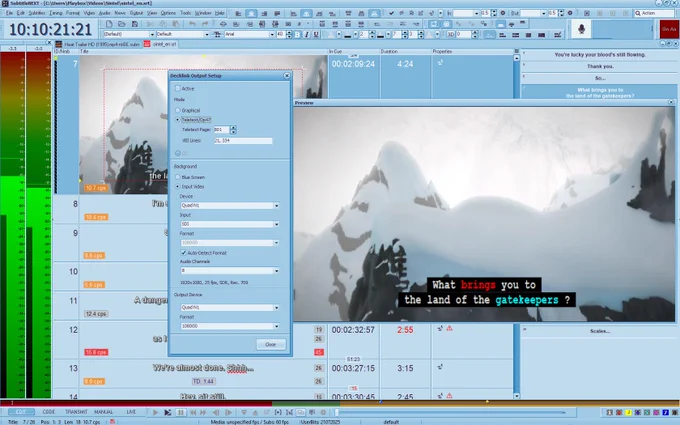680x425 pixels.
Task: Click the Redo arrow icon
Action: point(205,24)
